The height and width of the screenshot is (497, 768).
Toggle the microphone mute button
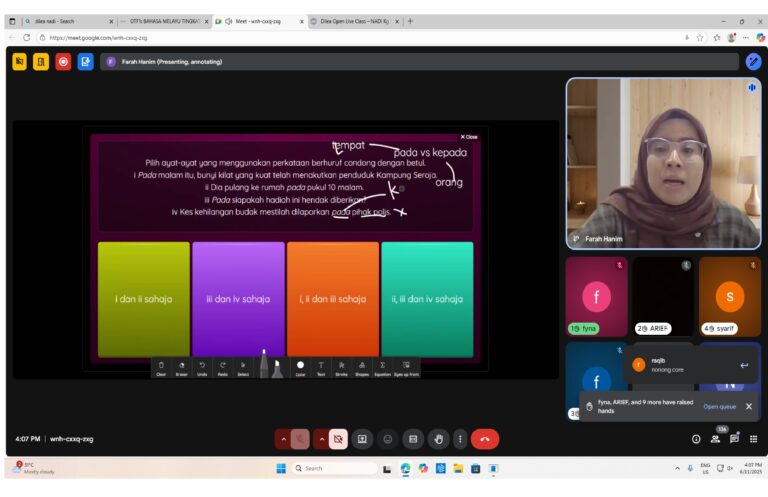(x=301, y=439)
